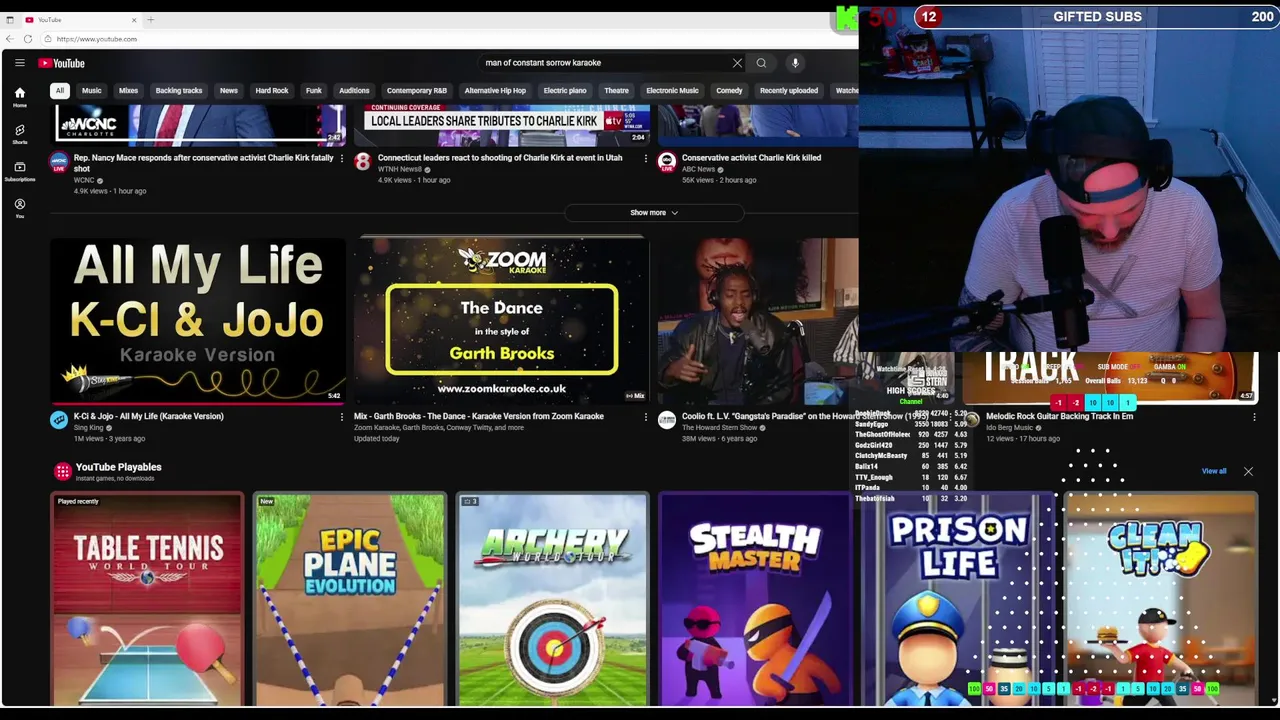Viewport: 1280px width, 720px height.
Task: Clear the search box with the X
Action: coord(737,63)
